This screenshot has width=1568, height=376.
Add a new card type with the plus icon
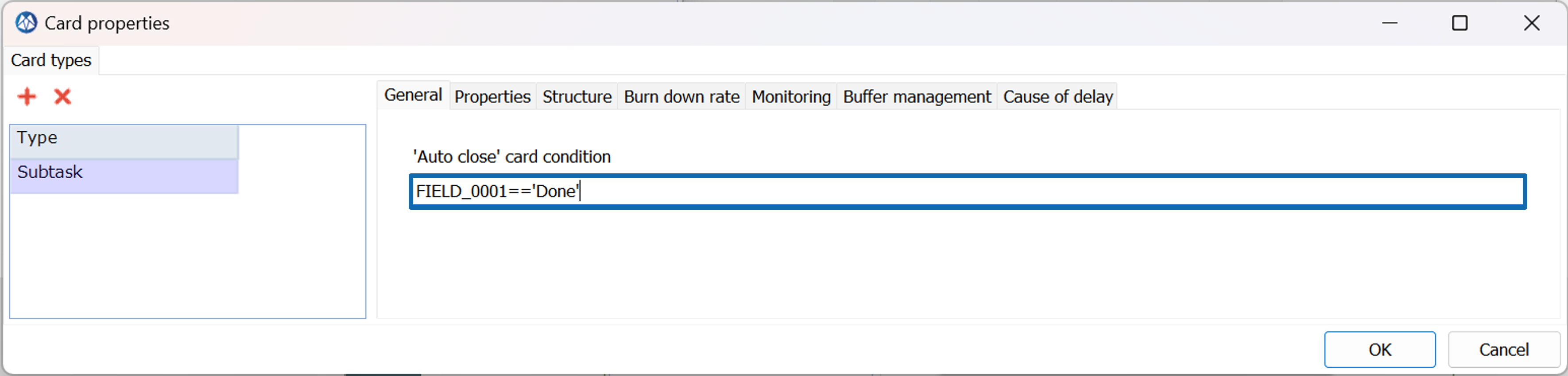coord(27,96)
